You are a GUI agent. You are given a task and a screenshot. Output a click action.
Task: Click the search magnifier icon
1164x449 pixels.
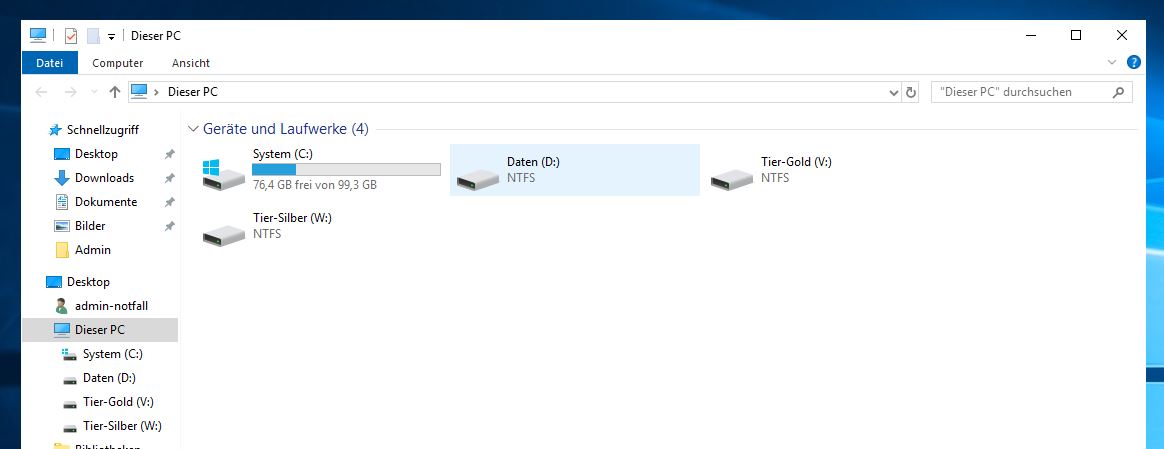click(x=1119, y=93)
